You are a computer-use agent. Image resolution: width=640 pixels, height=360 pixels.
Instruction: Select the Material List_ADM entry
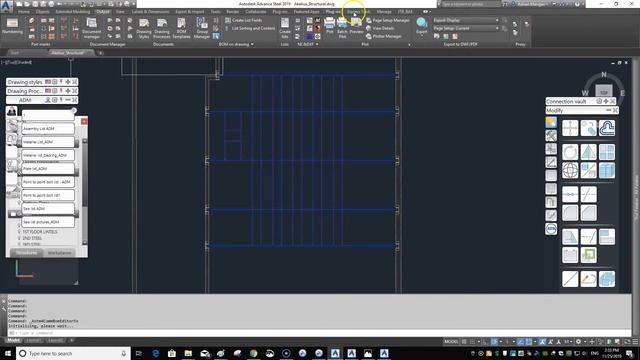click(x=48, y=142)
